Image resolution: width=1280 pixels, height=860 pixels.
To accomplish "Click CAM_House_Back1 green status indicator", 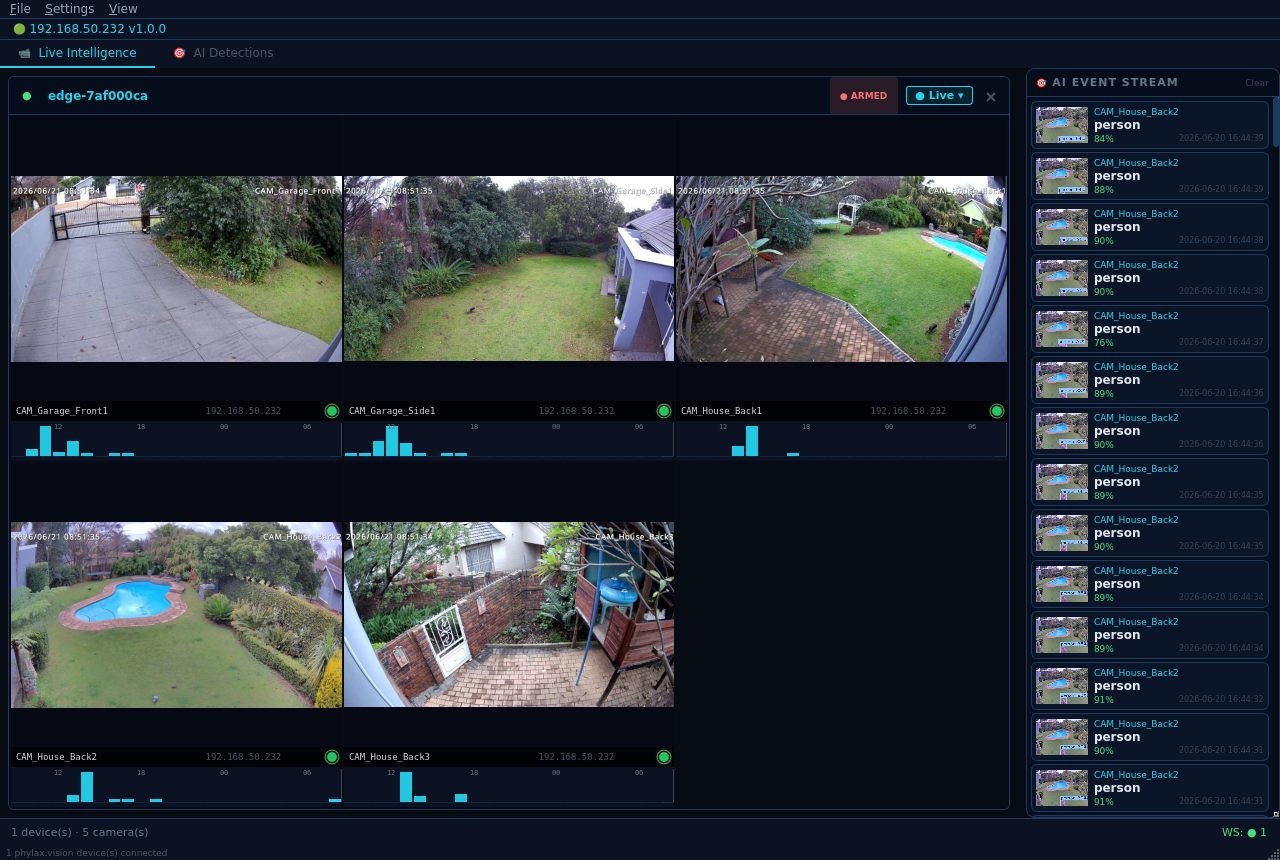I will pyautogui.click(x=997, y=411).
